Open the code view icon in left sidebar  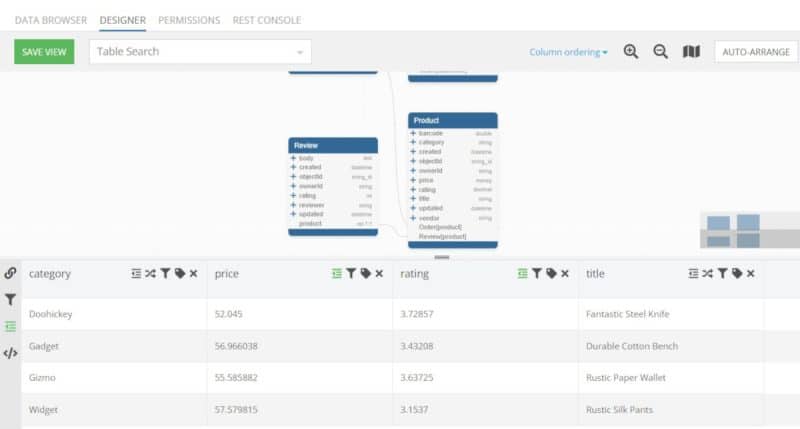[x=10, y=353]
